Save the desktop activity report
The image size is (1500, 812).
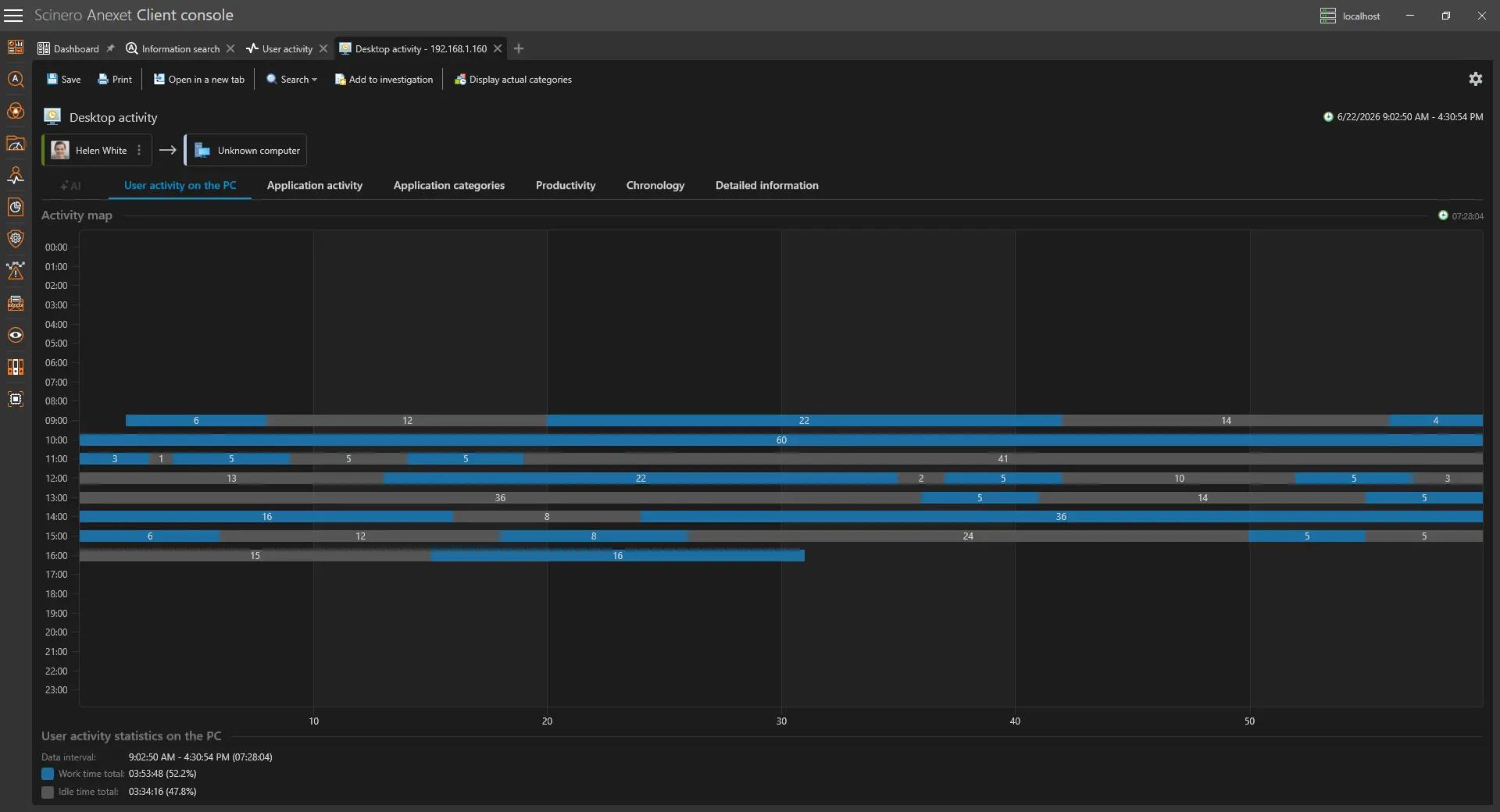(63, 79)
